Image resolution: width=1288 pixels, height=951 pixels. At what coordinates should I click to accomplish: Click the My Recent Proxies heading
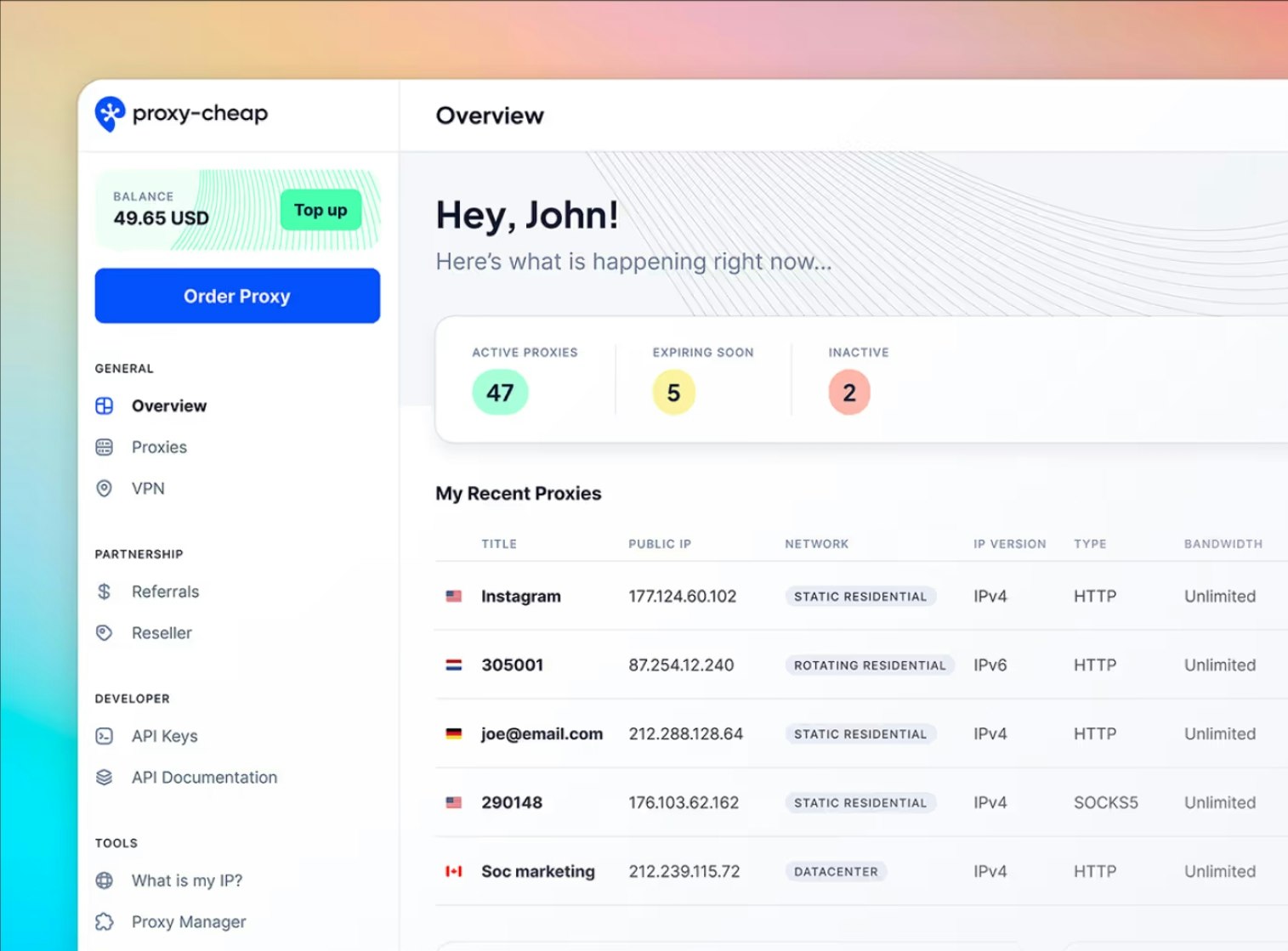point(519,494)
